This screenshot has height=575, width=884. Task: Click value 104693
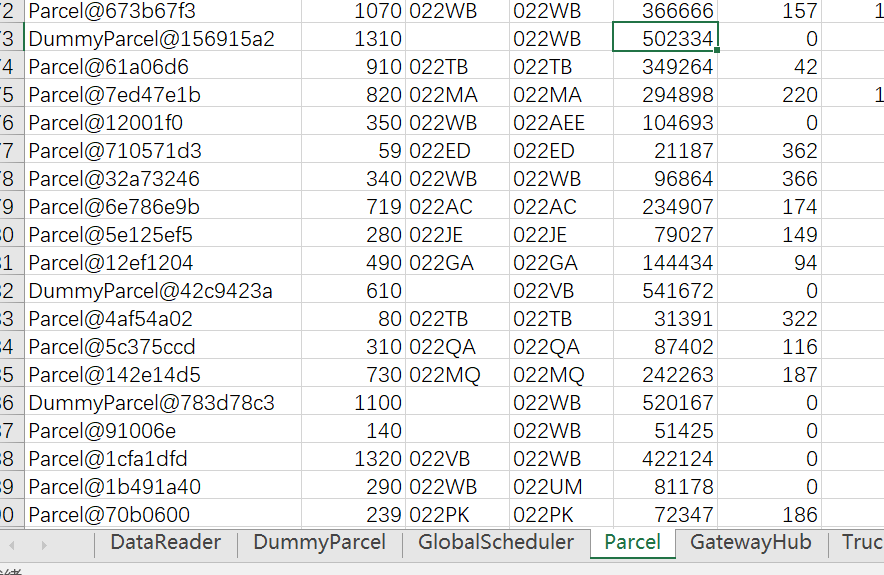(665, 121)
